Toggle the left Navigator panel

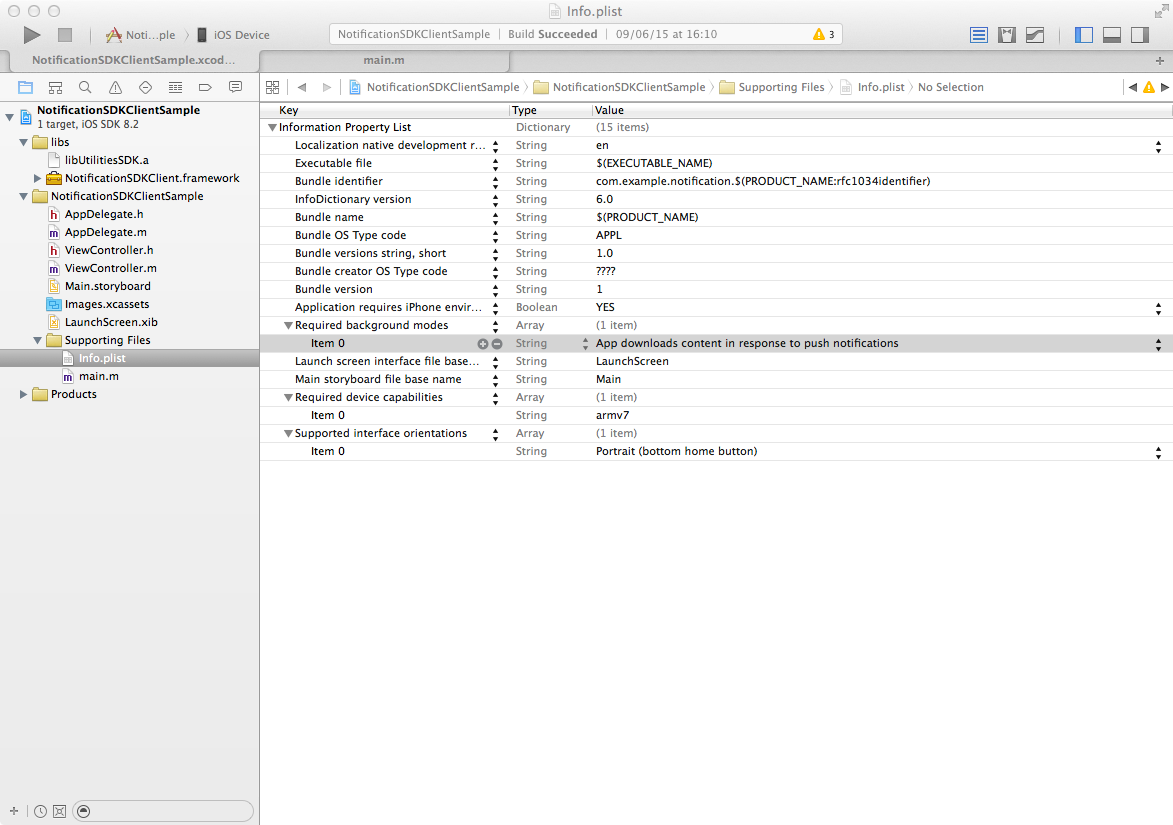(1083, 35)
